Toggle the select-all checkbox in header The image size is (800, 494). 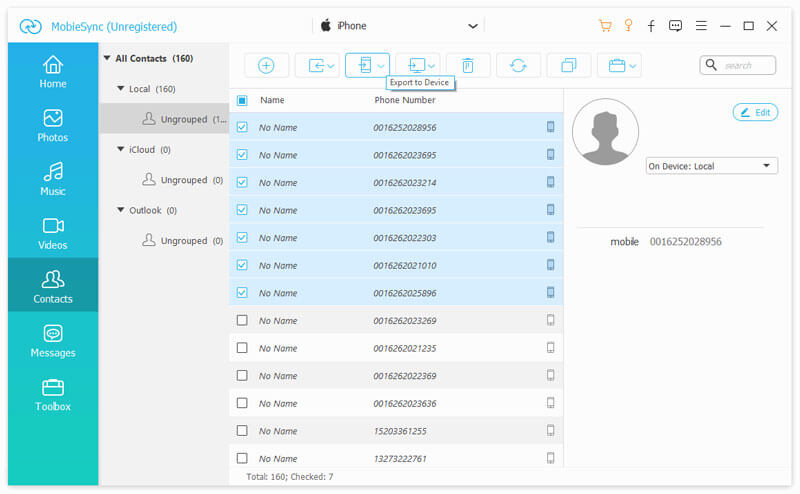point(242,101)
